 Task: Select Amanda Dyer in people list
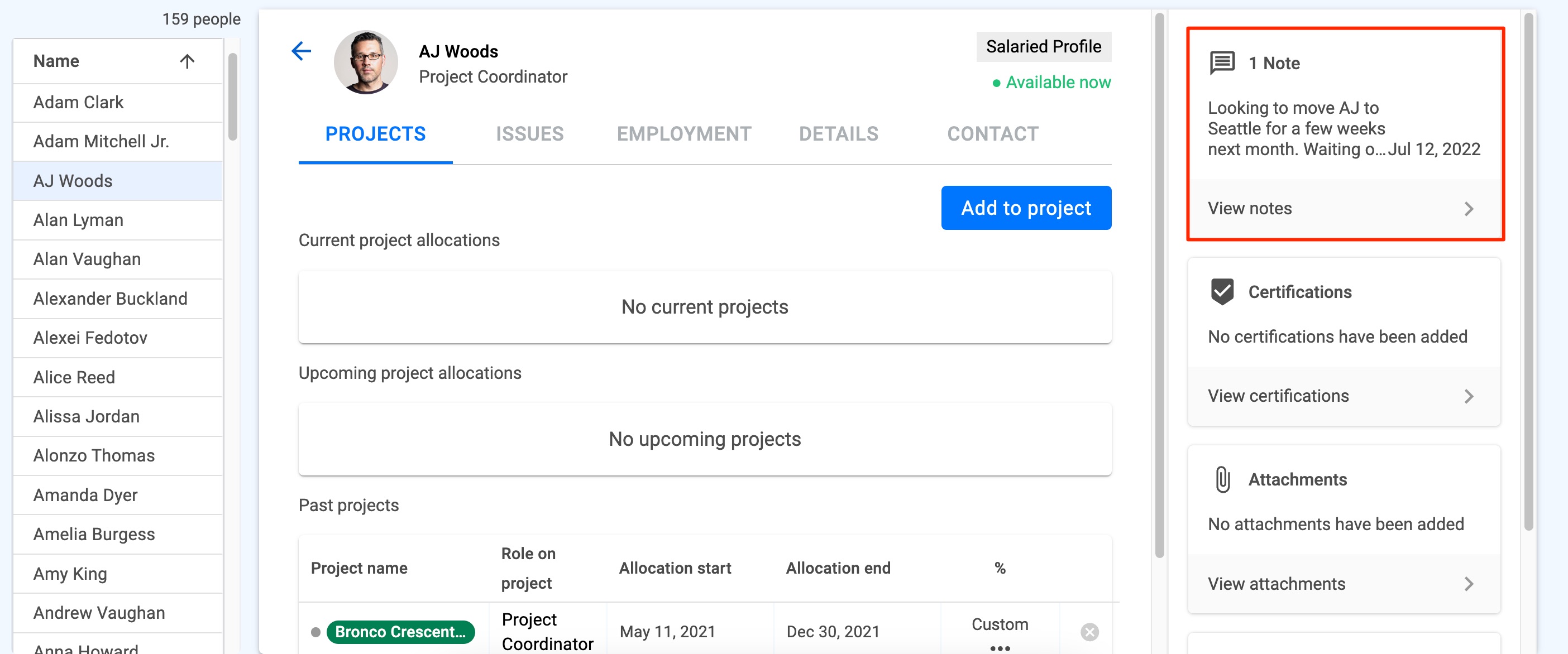coord(117,494)
